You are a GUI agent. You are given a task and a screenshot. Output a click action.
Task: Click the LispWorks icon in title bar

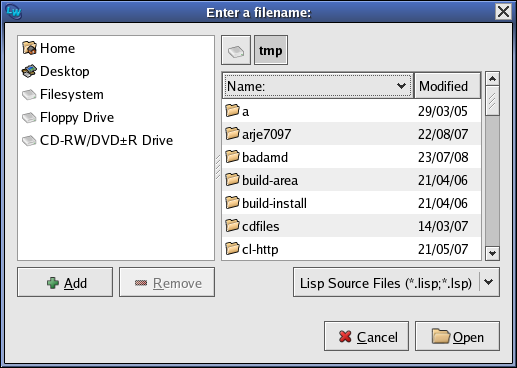[14, 12]
